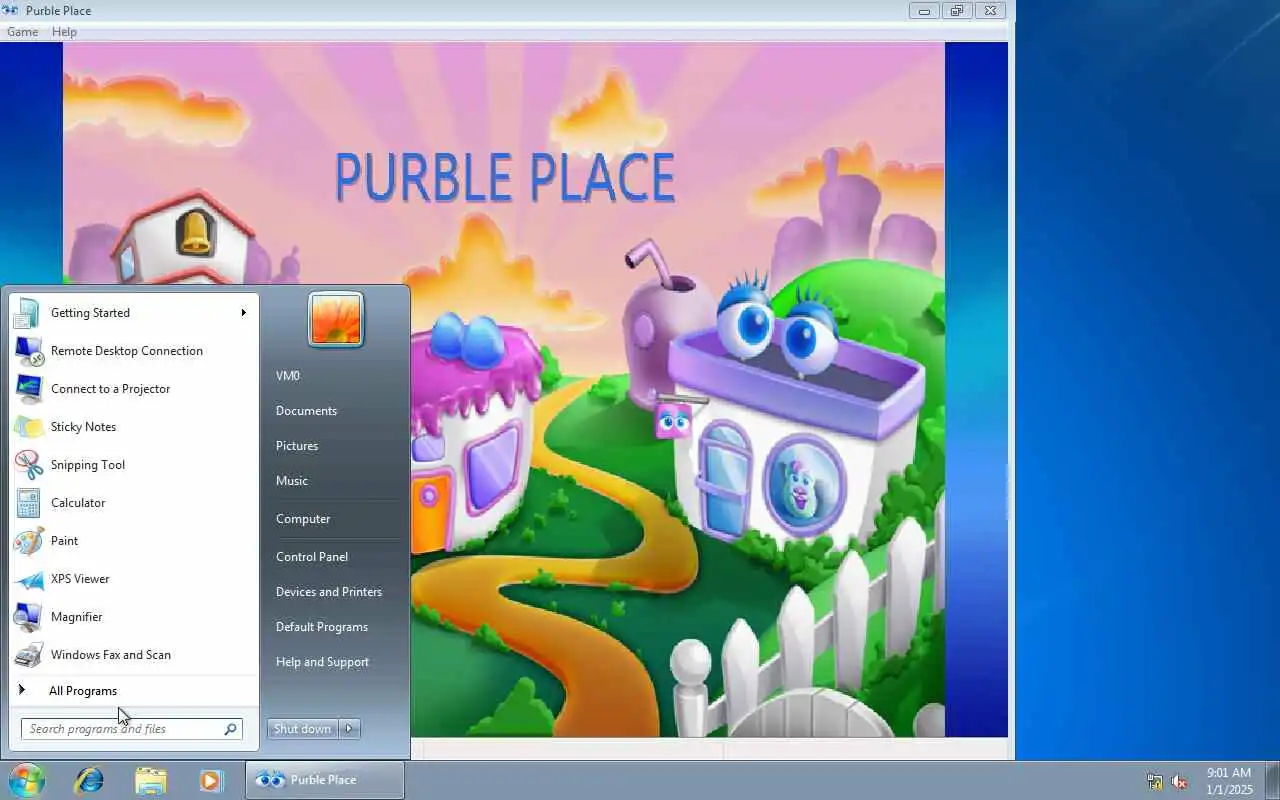Open Control Panel
This screenshot has width=1280, height=800.
tap(312, 557)
